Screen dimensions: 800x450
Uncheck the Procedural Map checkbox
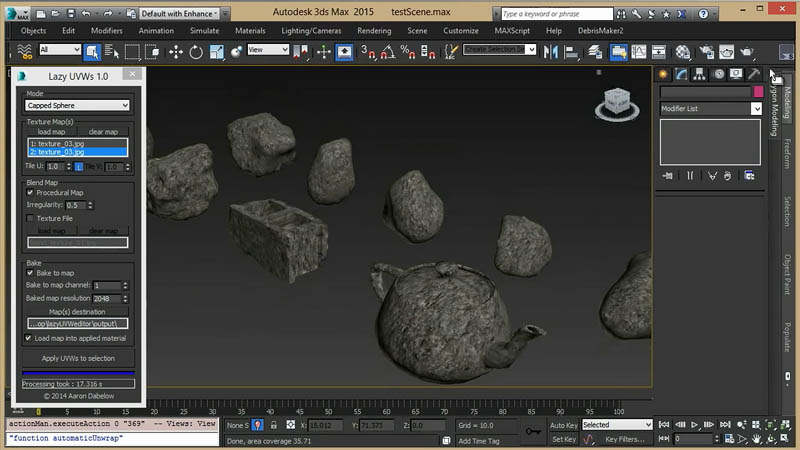[x=30, y=192]
